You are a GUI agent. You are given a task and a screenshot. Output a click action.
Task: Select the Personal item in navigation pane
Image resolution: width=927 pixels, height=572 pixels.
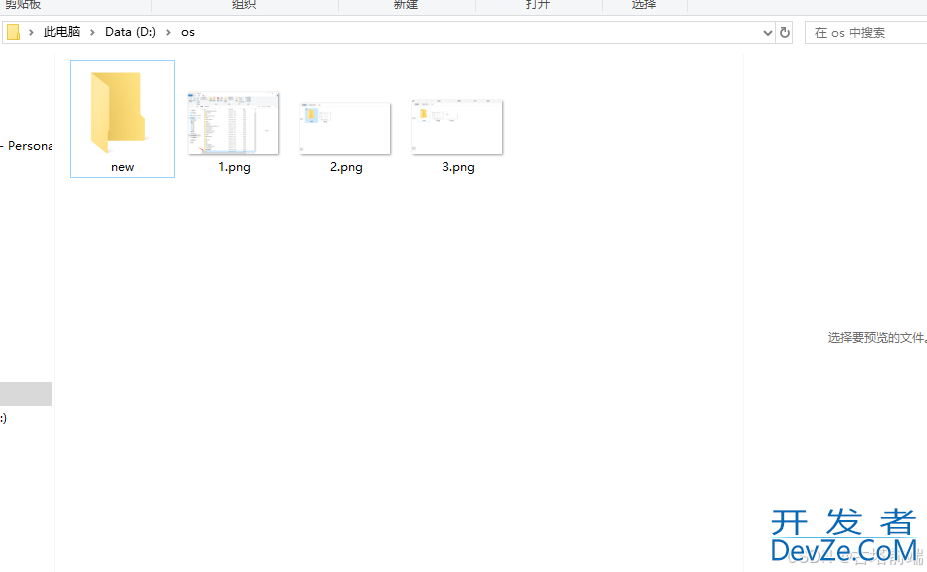(x=26, y=146)
